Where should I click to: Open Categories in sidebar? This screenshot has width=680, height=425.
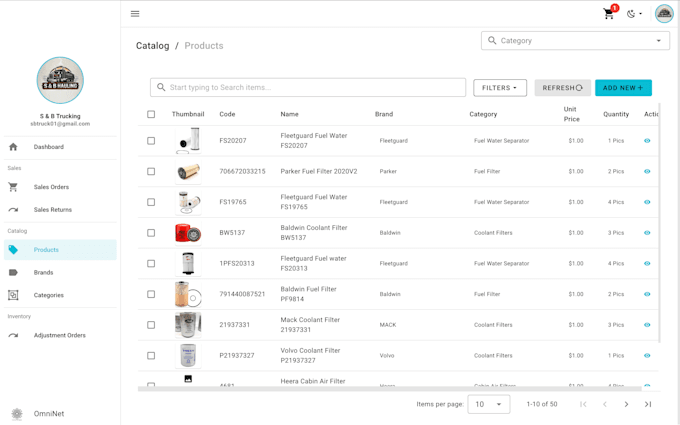(60, 295)
